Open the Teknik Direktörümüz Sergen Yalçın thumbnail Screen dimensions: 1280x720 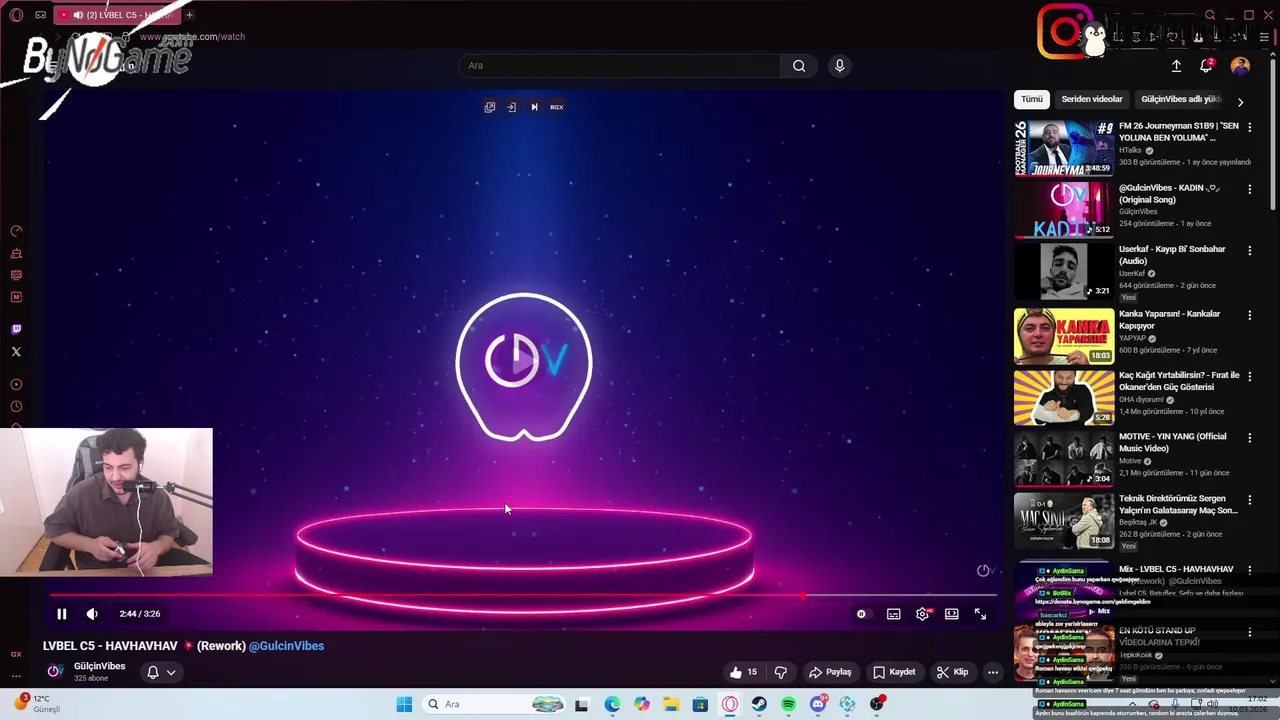coord(1064,520)
